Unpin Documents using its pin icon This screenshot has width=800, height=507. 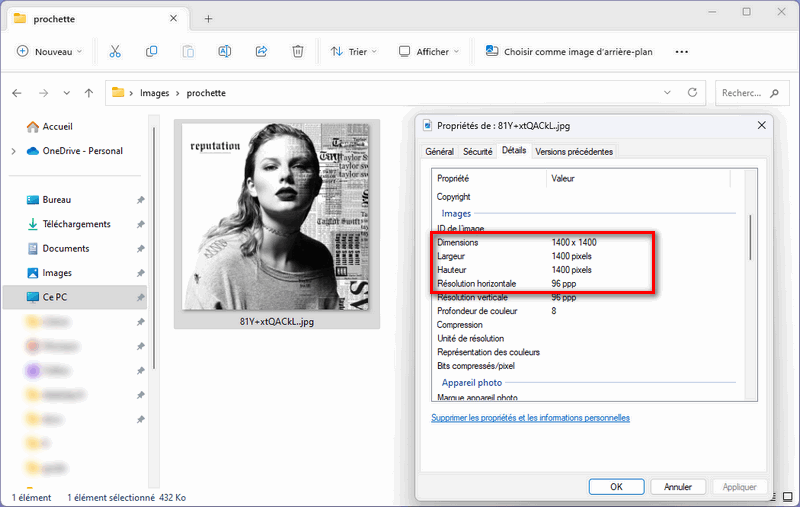(140, 249)
